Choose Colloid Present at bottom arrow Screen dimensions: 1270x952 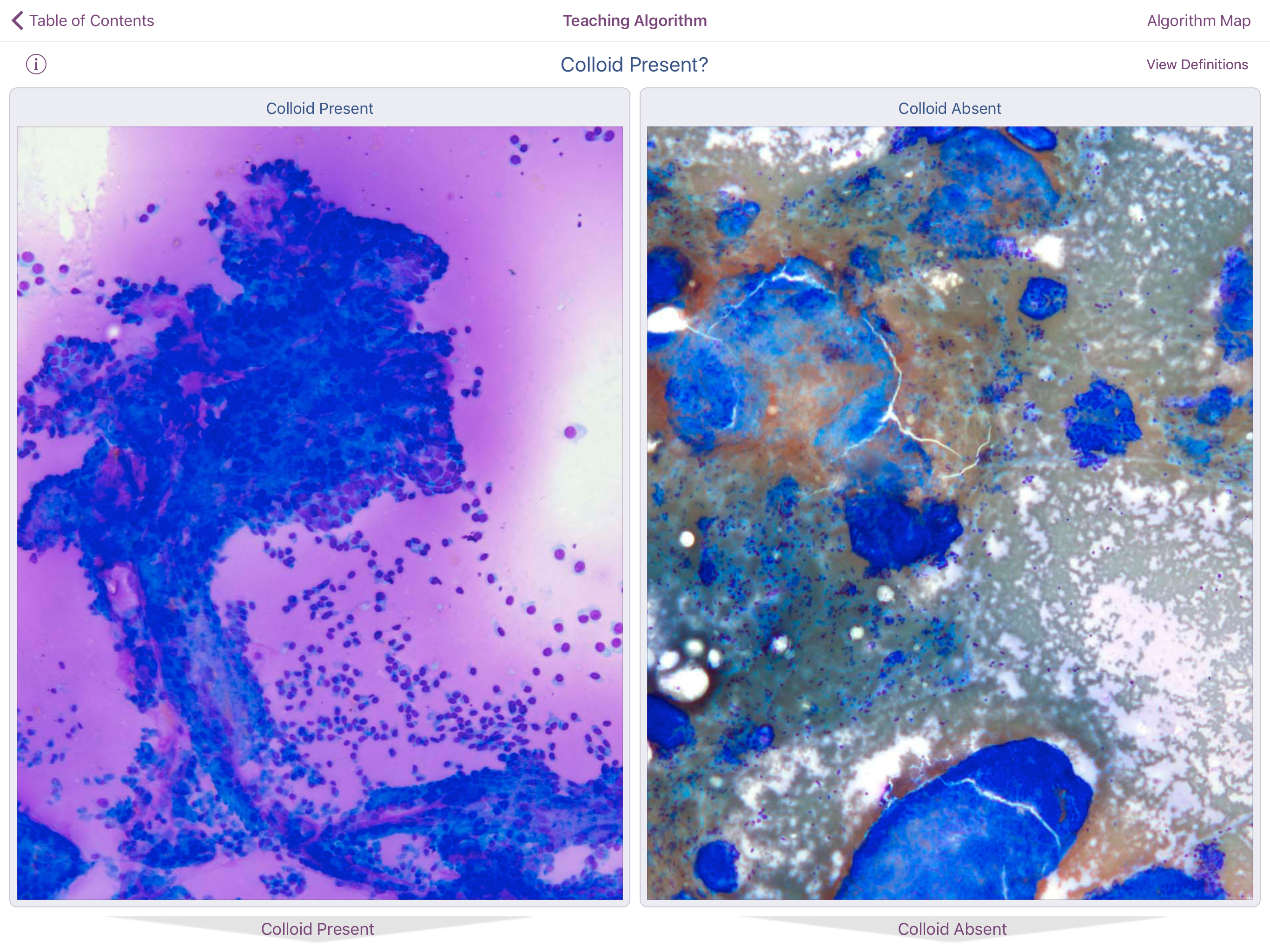[x=317, y=928]
